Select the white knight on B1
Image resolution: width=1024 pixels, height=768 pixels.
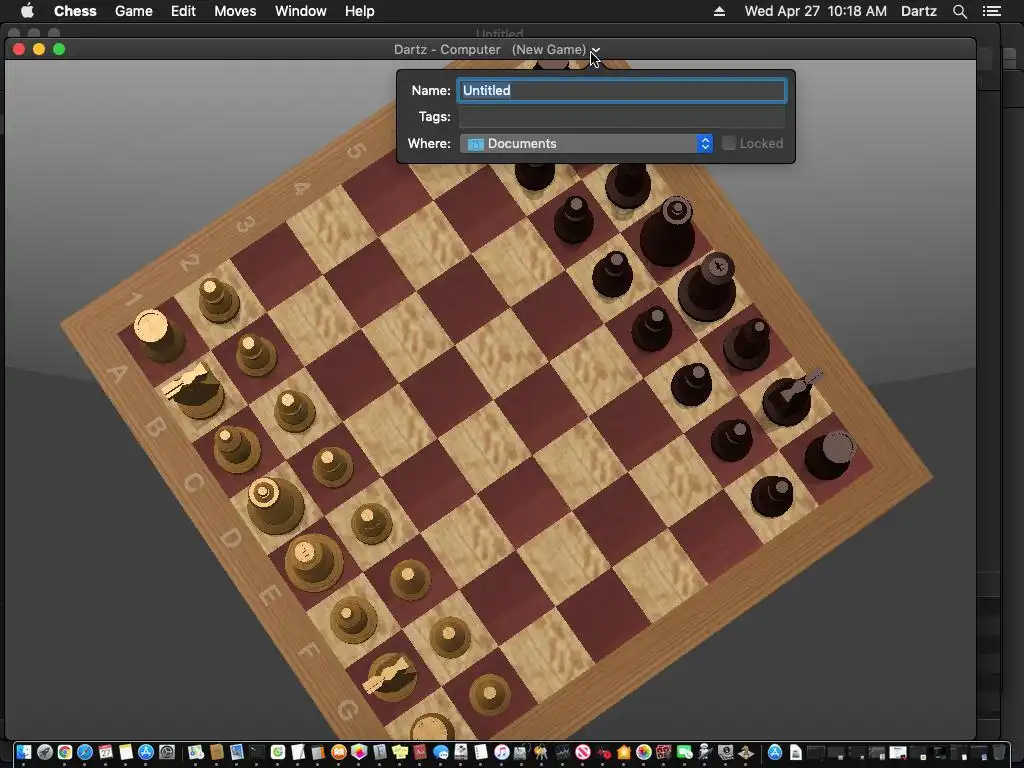195,391
